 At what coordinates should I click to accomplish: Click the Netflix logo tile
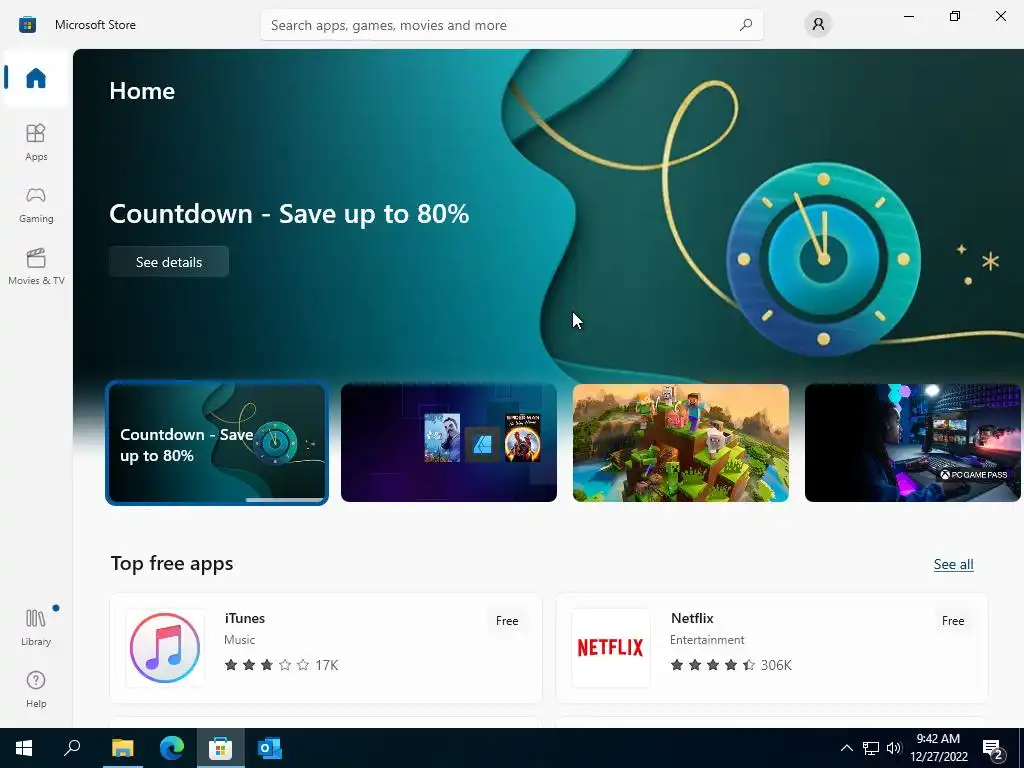point(611,648)
